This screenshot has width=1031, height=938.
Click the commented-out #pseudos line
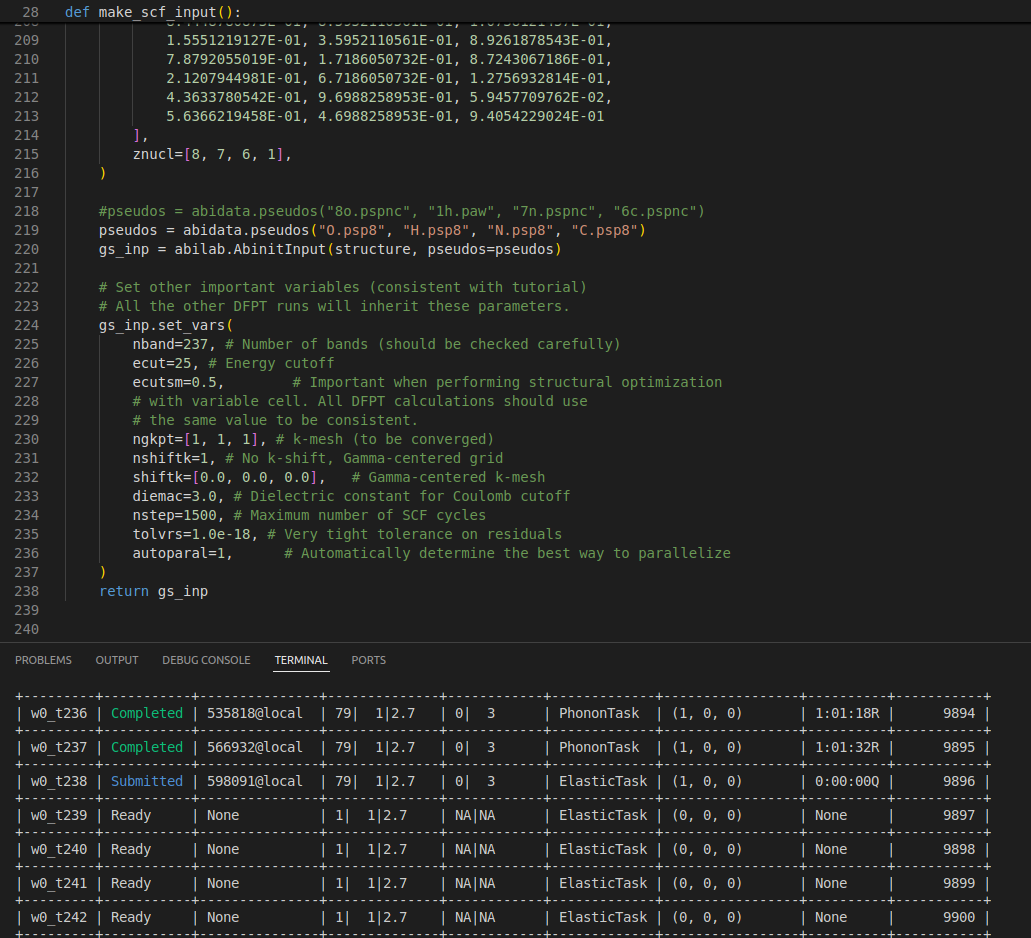[400, 211]
